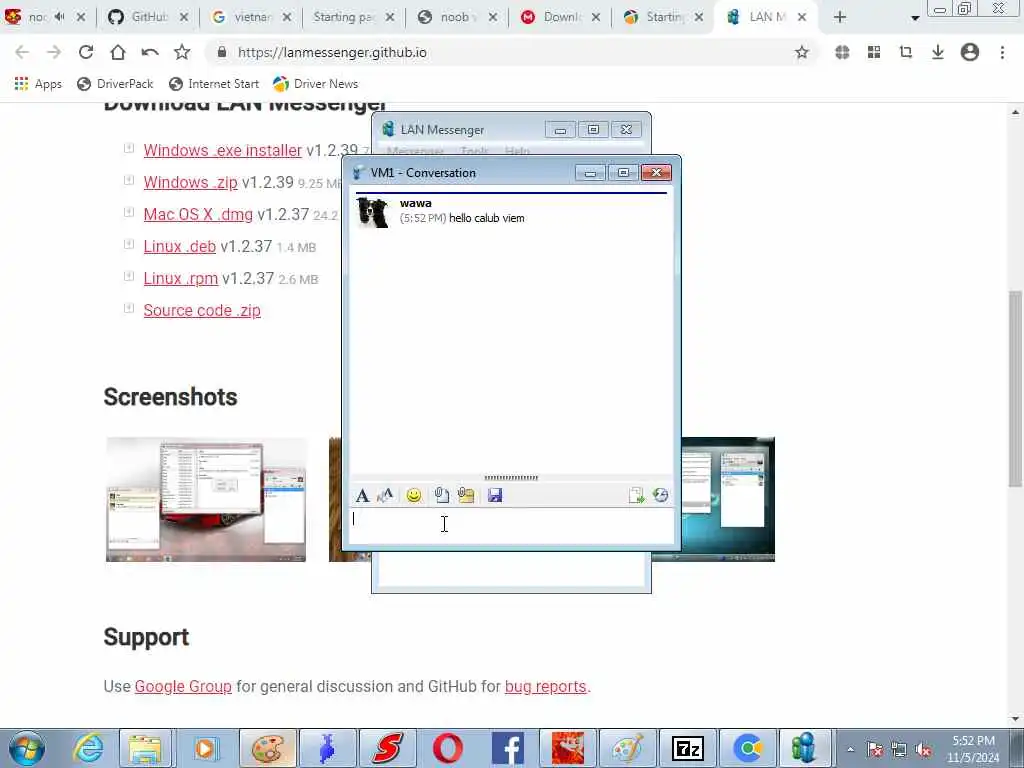Open the Apps bookmark

tap(38, 84)
